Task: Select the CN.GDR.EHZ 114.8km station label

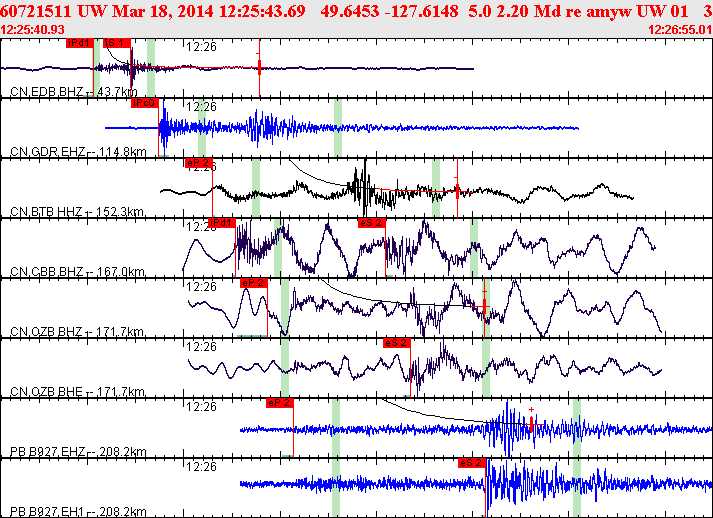Action: pos(78,152)
